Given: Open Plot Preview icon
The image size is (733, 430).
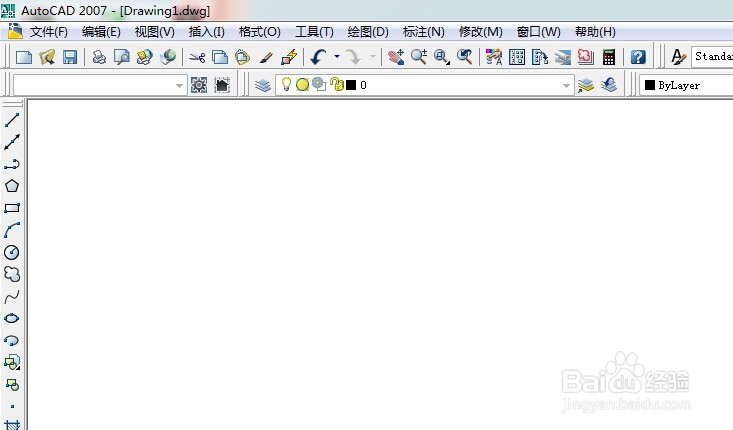Looking at the screenshot, I should click(122, 57).
